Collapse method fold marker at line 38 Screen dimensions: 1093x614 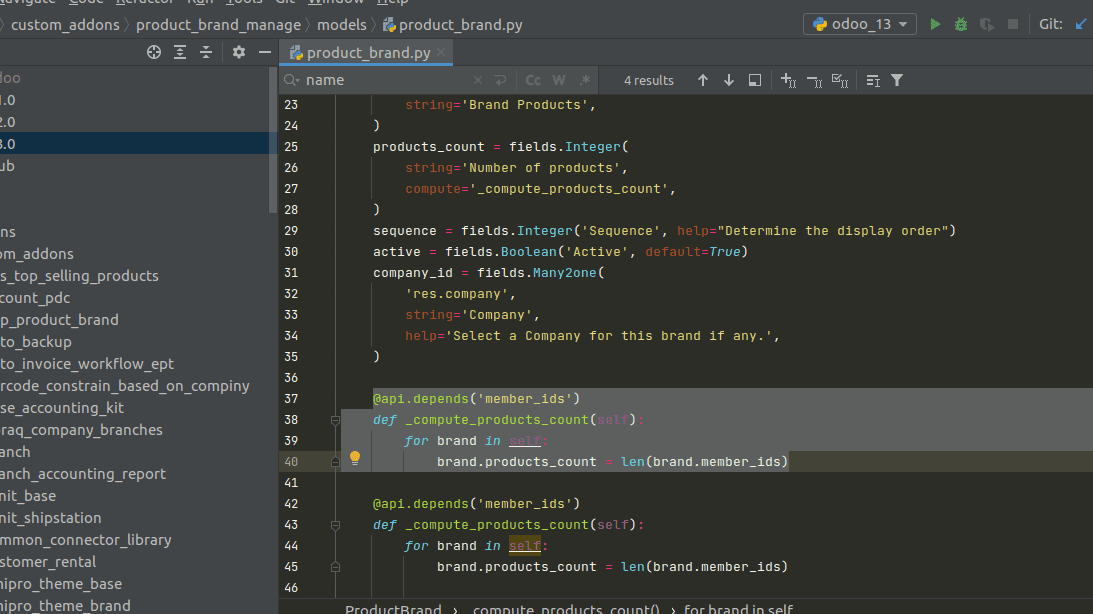click(335, 420)
